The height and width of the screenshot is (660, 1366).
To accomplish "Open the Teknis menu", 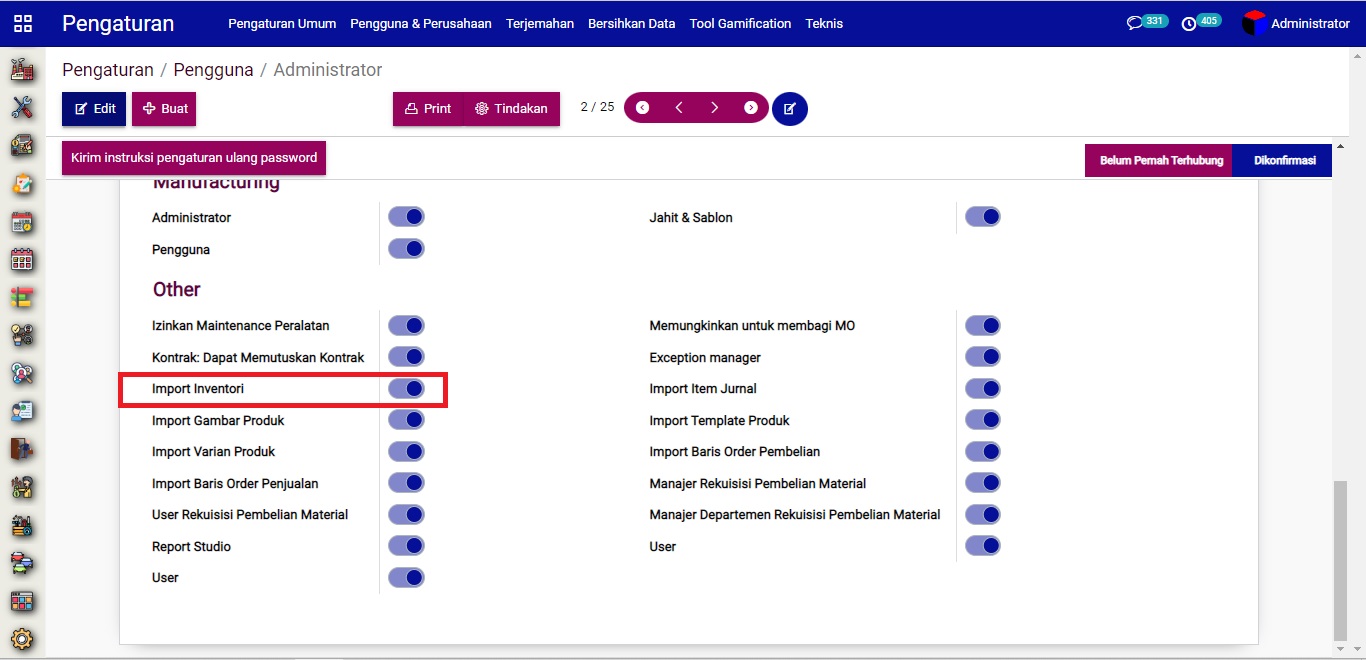I will click(824, 23).
